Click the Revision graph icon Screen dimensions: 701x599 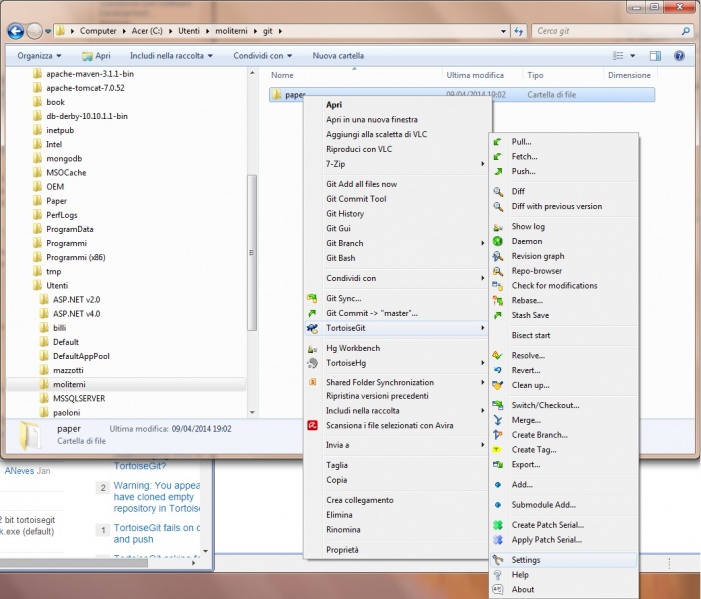click(x=498, y=256)
